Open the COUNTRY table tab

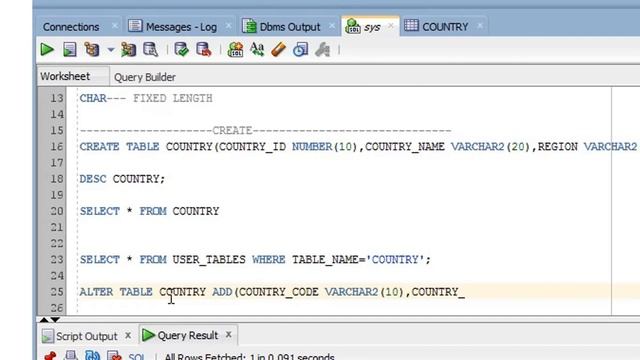click(x=445, y=27)
